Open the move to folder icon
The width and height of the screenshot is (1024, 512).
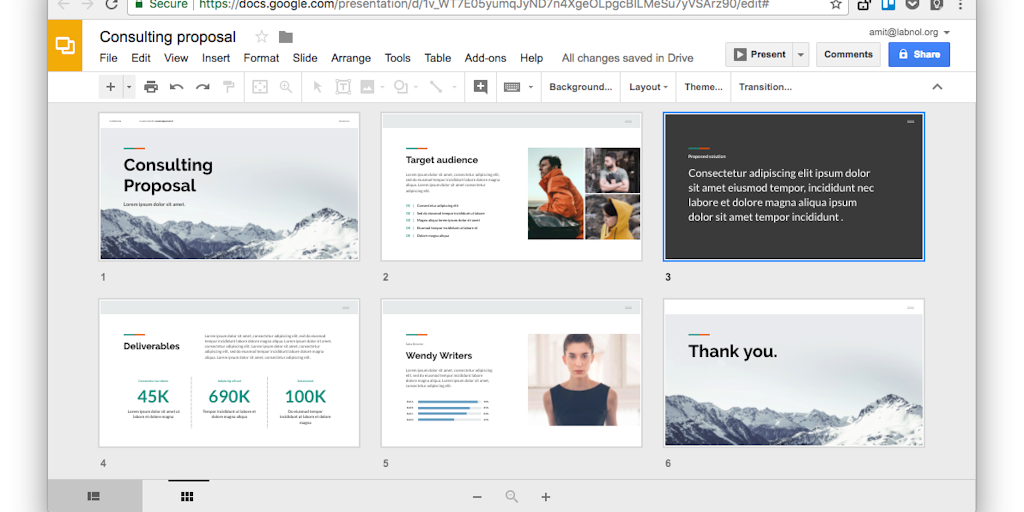pos(286,37)
